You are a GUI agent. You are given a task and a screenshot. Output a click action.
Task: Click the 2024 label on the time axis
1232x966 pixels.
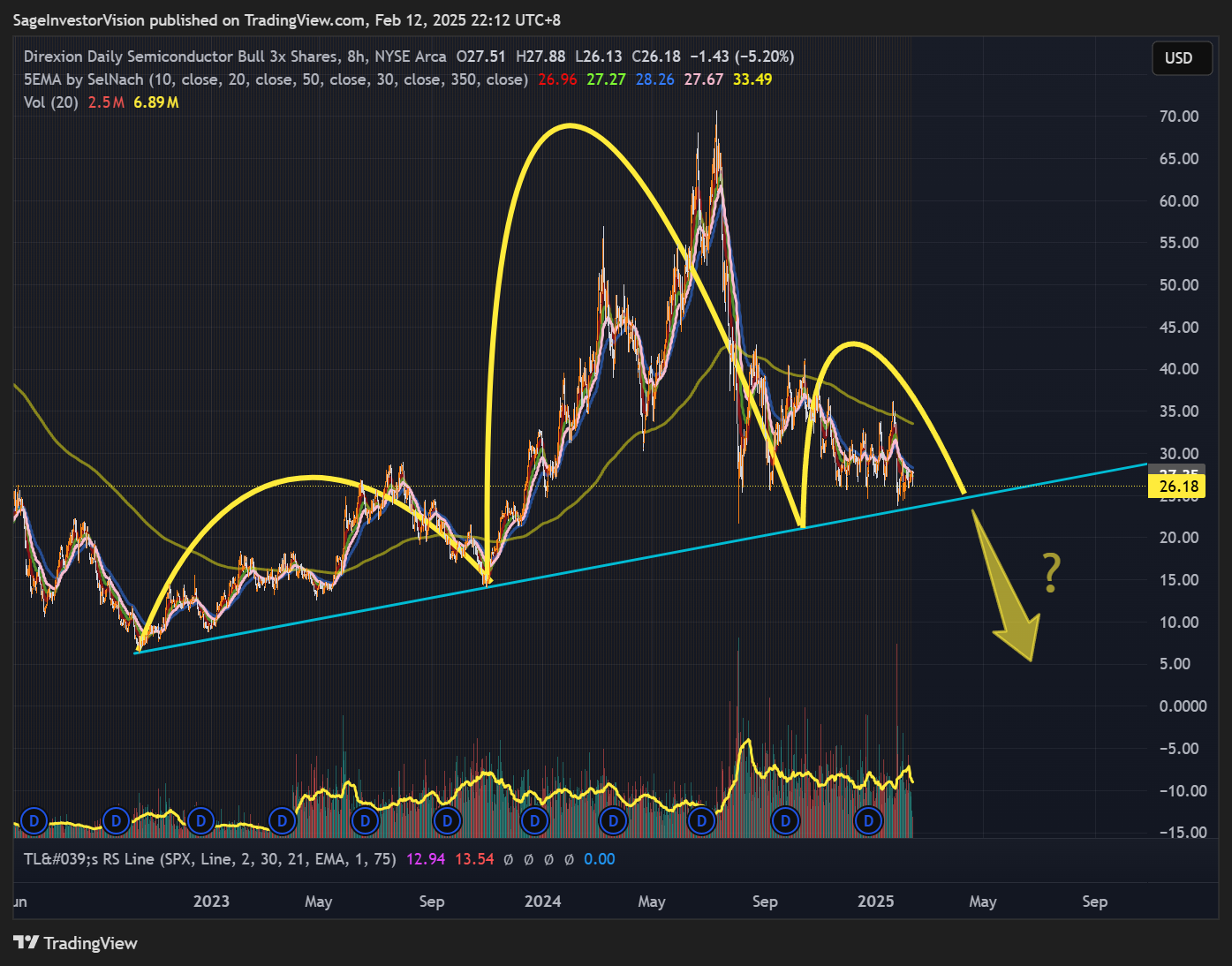pos(542,902)
